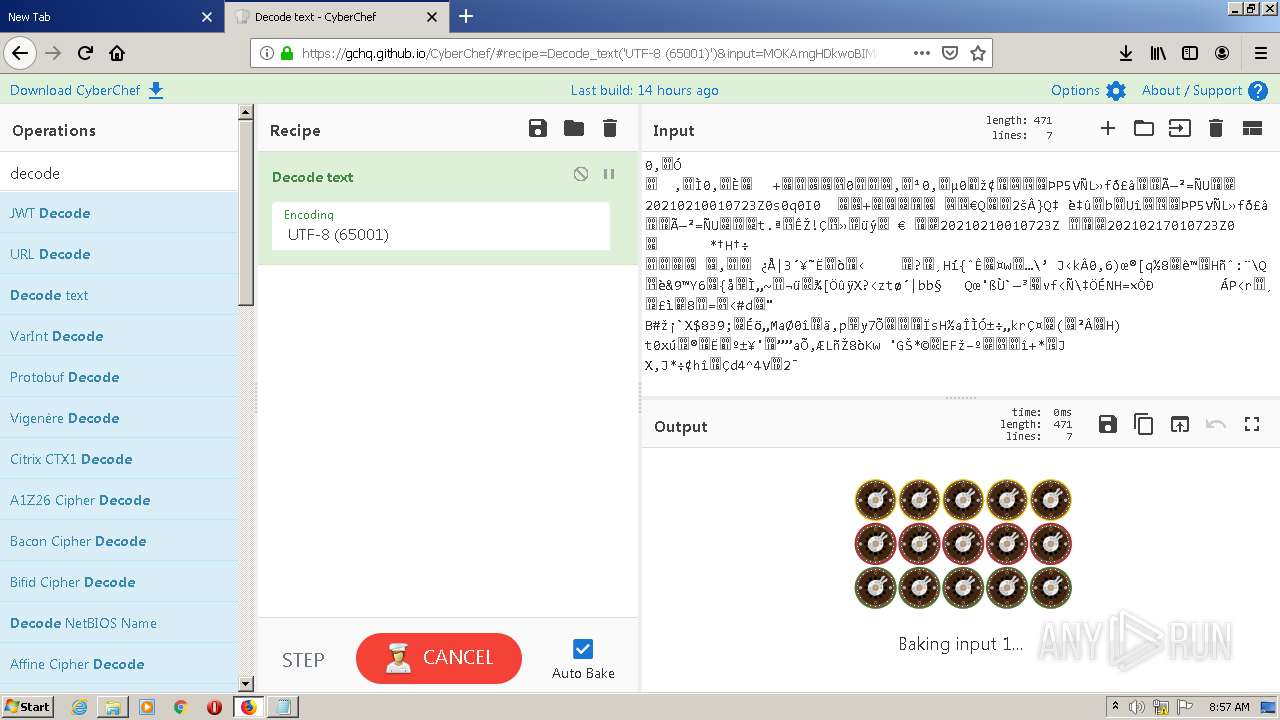Select Bifid Cipher Decode operation
Screen dimensions: 1280x720
(119, 582)
